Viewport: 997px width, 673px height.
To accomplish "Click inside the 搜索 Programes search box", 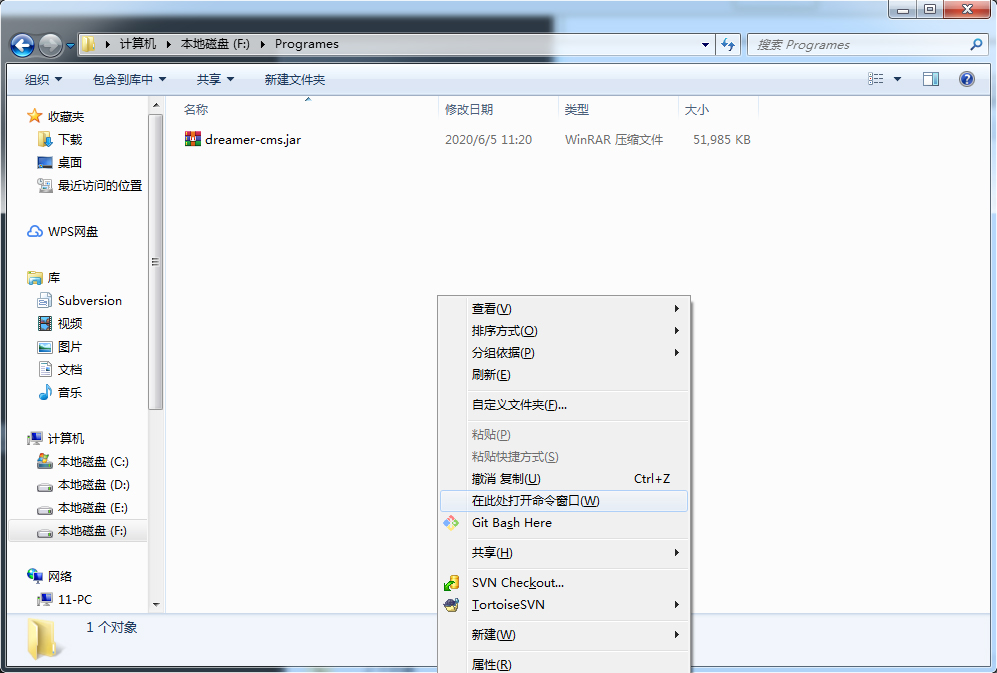I will point(860,44).
